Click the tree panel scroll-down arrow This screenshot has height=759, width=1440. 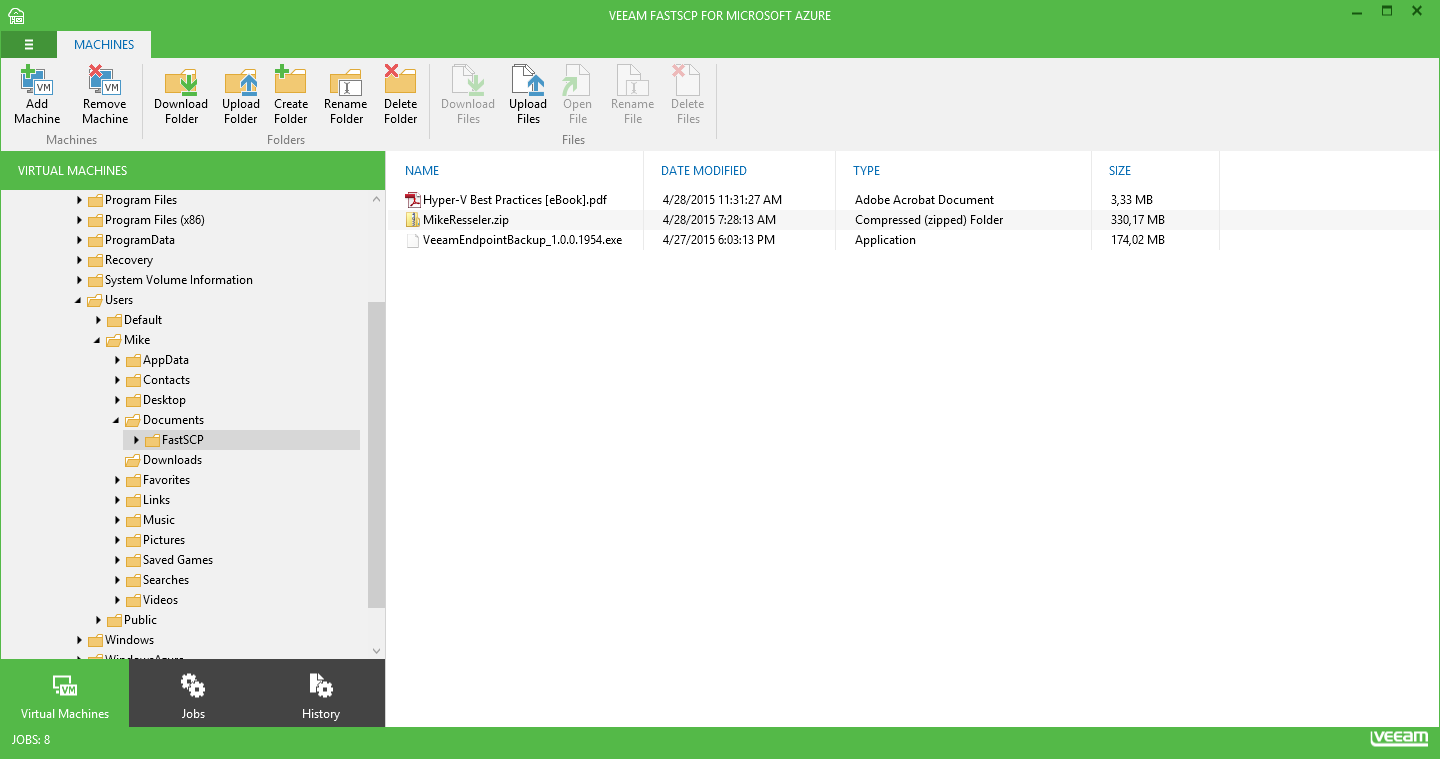click(376, 651)
